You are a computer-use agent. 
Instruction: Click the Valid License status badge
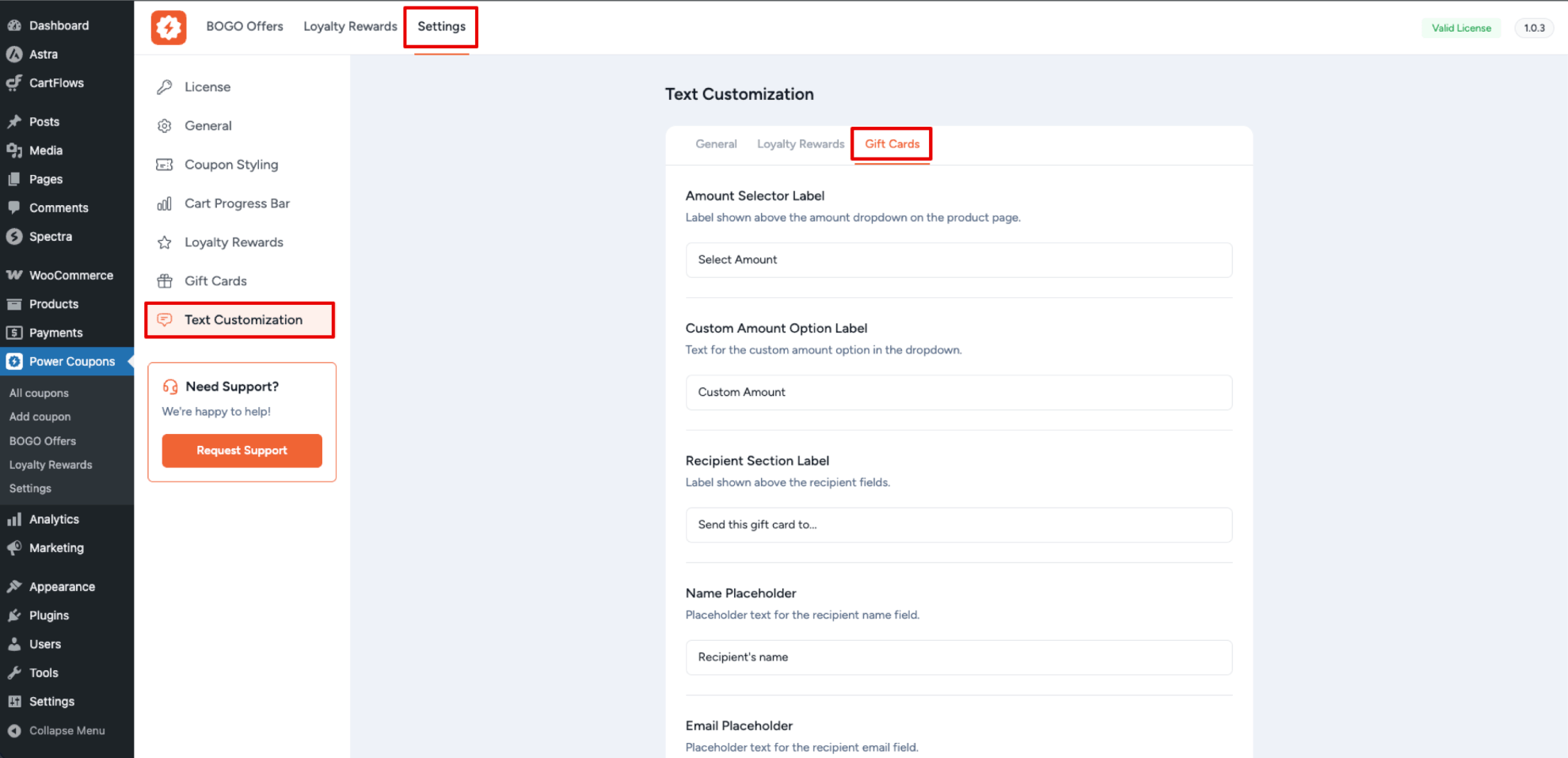coord(1461,28)
